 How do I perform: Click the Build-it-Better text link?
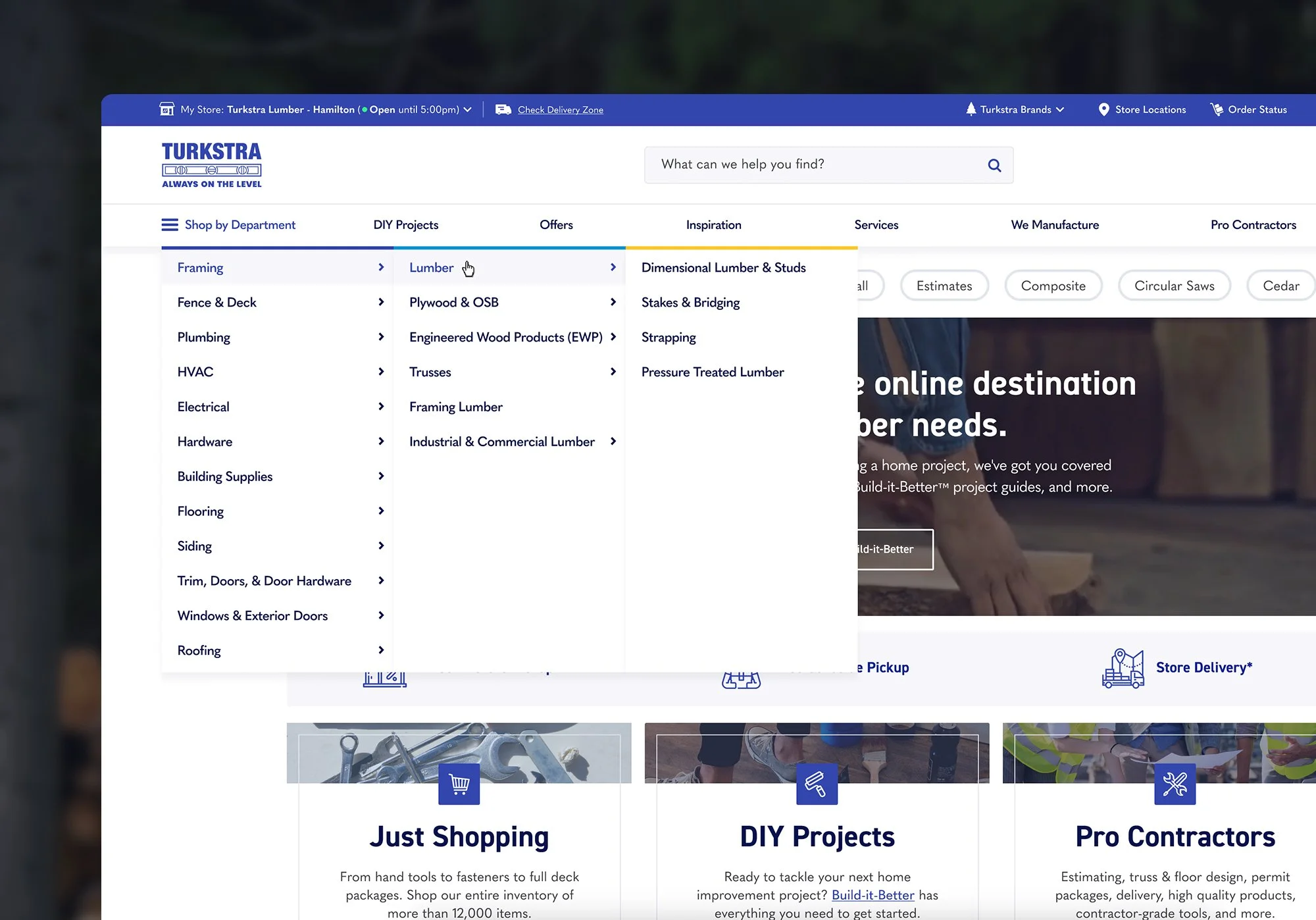(x=873, y=895)
